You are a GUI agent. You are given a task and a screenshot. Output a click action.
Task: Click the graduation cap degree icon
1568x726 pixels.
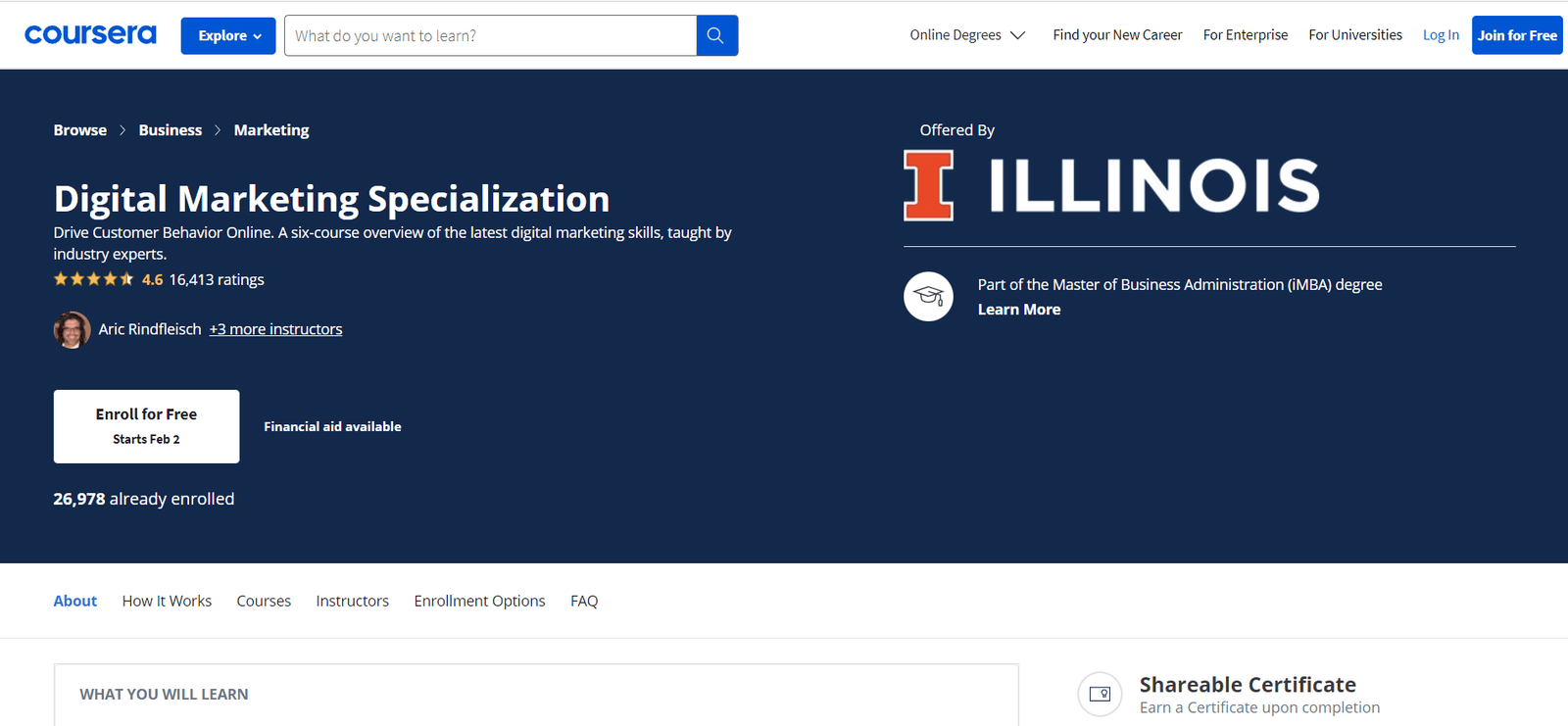(928, 296)
